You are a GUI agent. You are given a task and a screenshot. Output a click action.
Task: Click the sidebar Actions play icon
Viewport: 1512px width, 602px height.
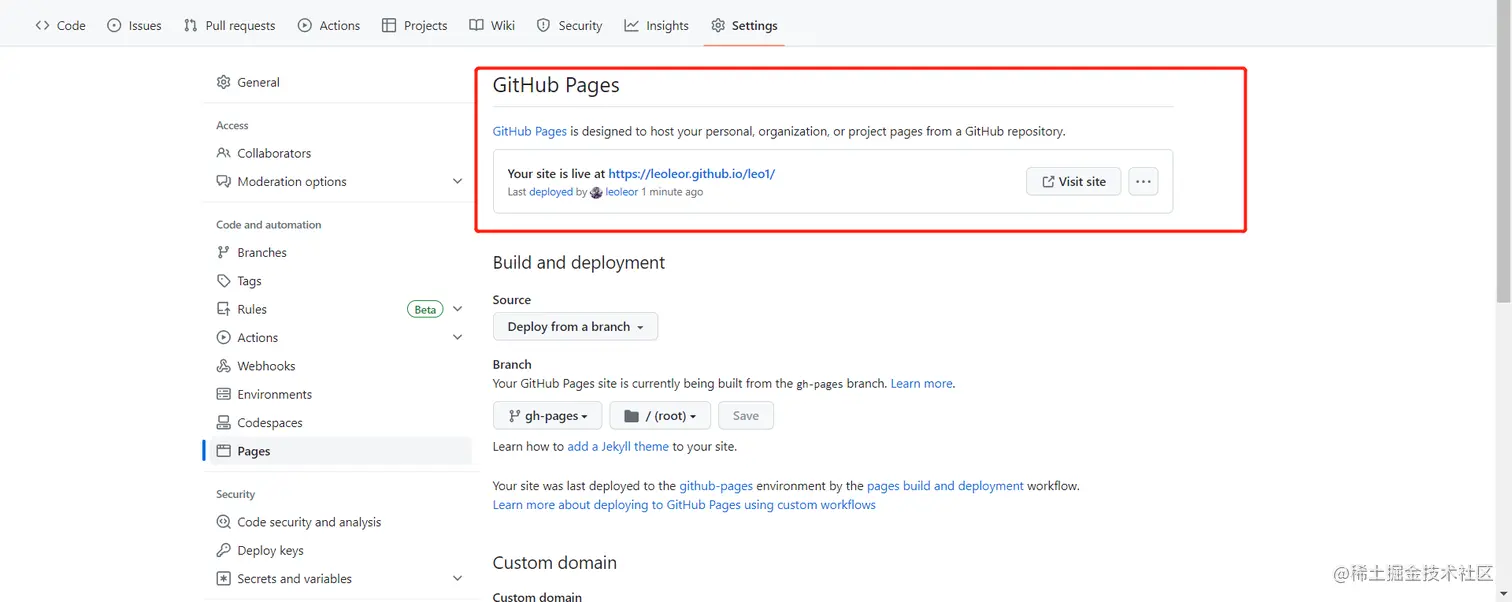224,337
